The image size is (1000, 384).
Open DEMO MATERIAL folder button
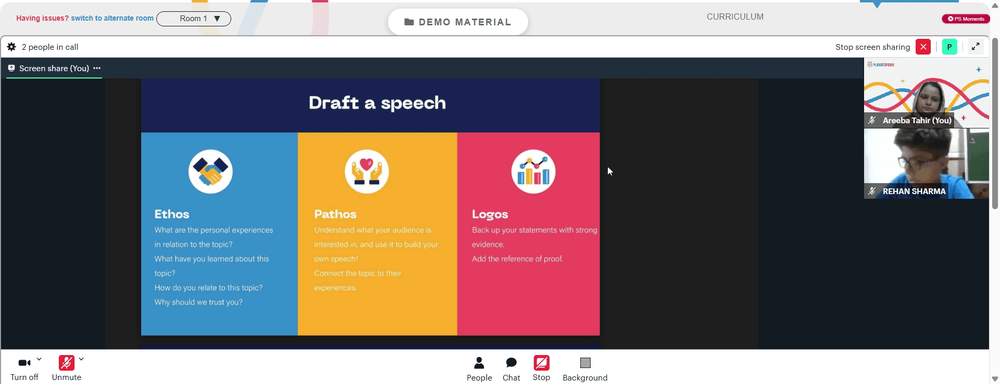458,22
